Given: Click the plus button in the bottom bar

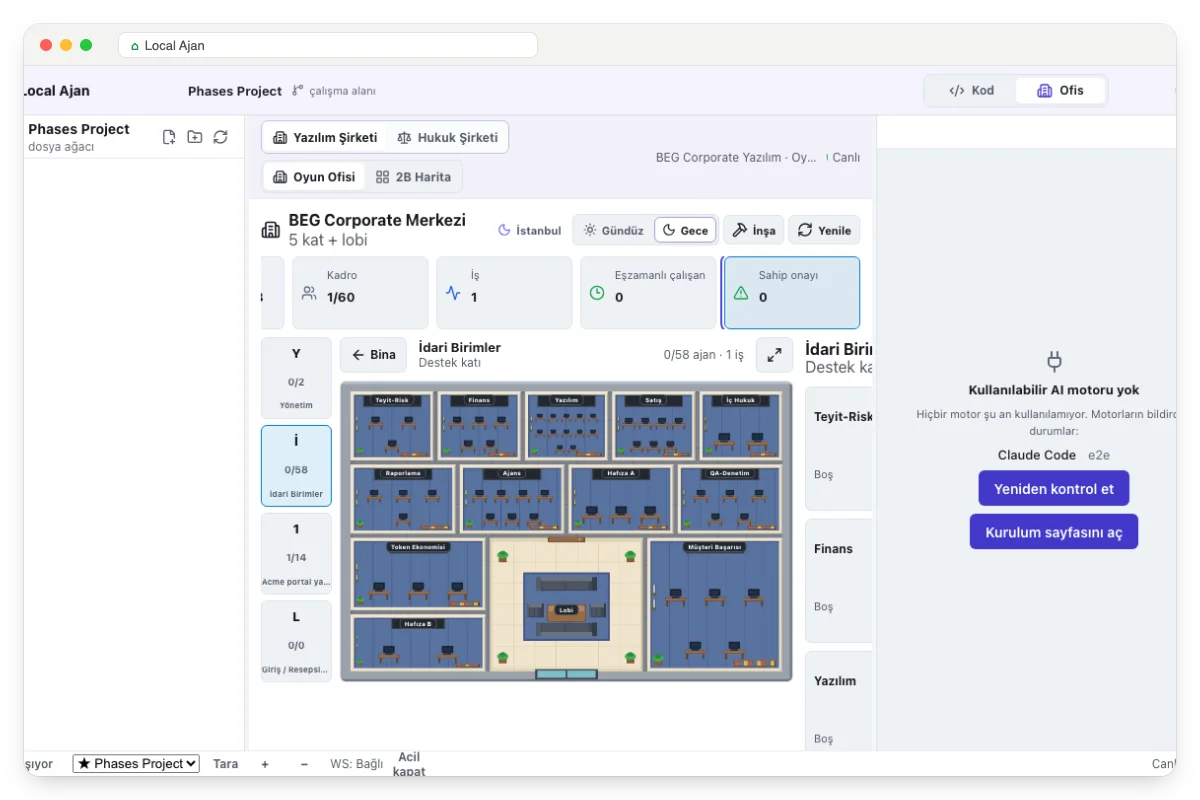Looking at the screenshot, I should click(265, 764).
